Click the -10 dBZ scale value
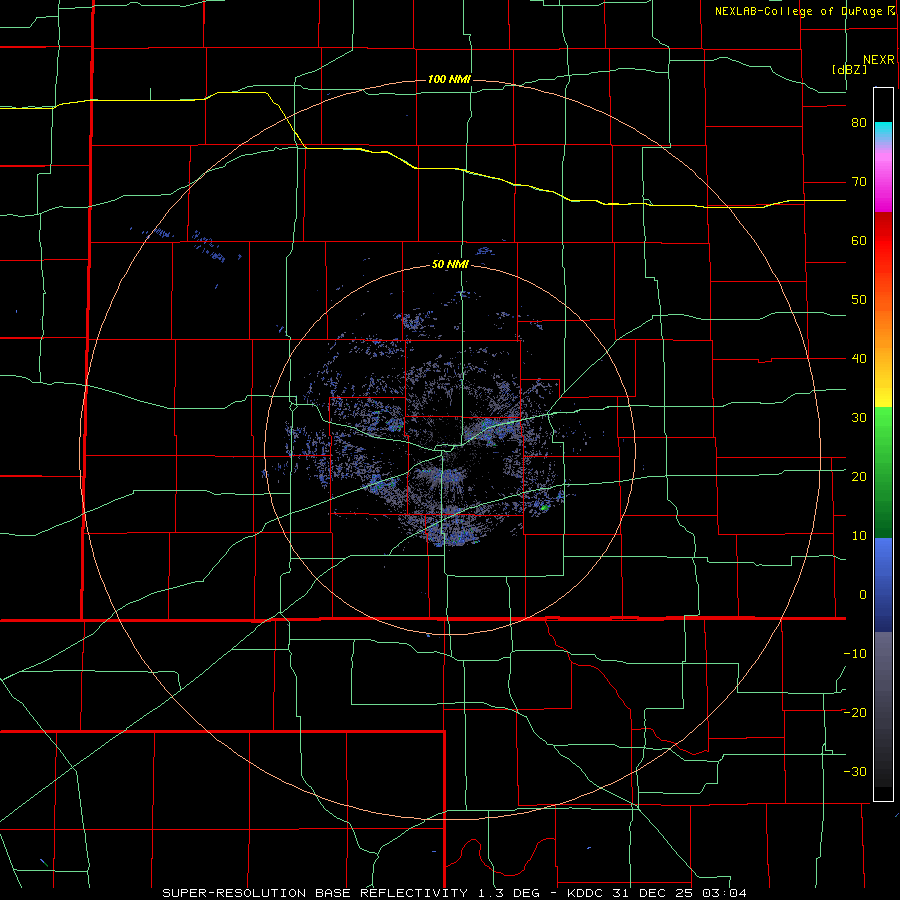This screenshot has height=900, width=900. click(855, 654)
